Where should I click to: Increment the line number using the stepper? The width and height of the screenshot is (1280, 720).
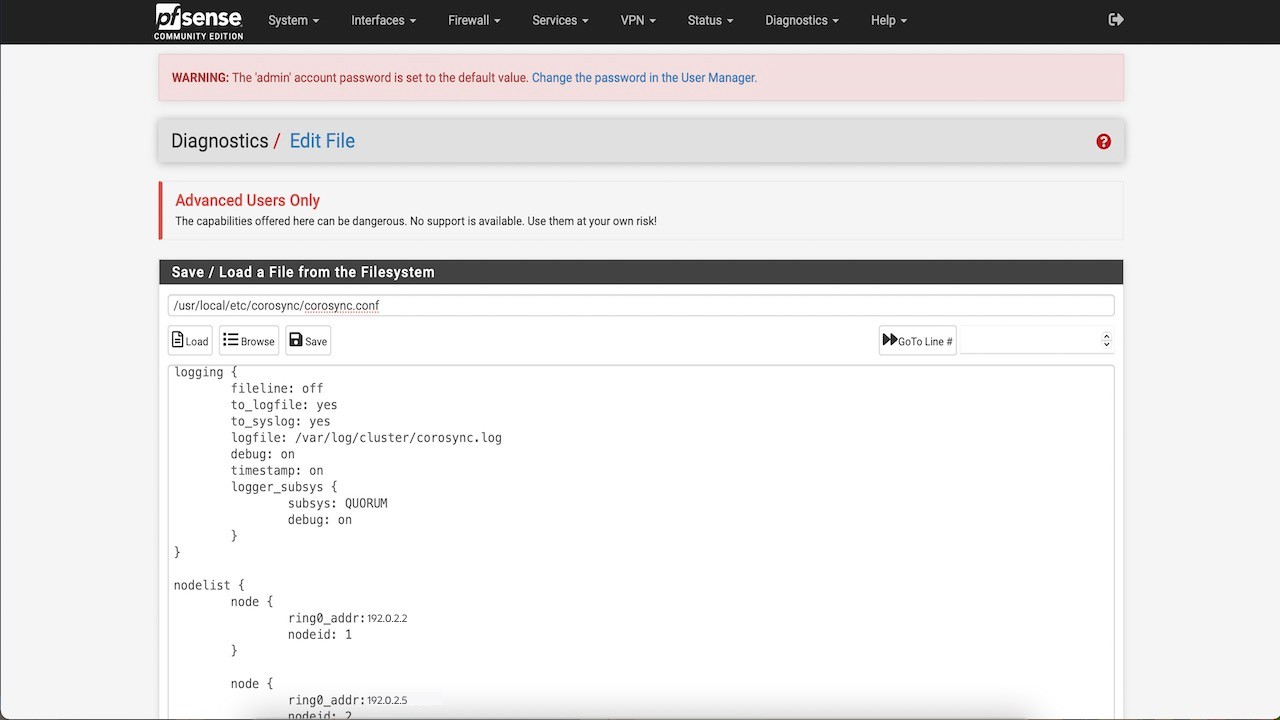pos(1105,336)
